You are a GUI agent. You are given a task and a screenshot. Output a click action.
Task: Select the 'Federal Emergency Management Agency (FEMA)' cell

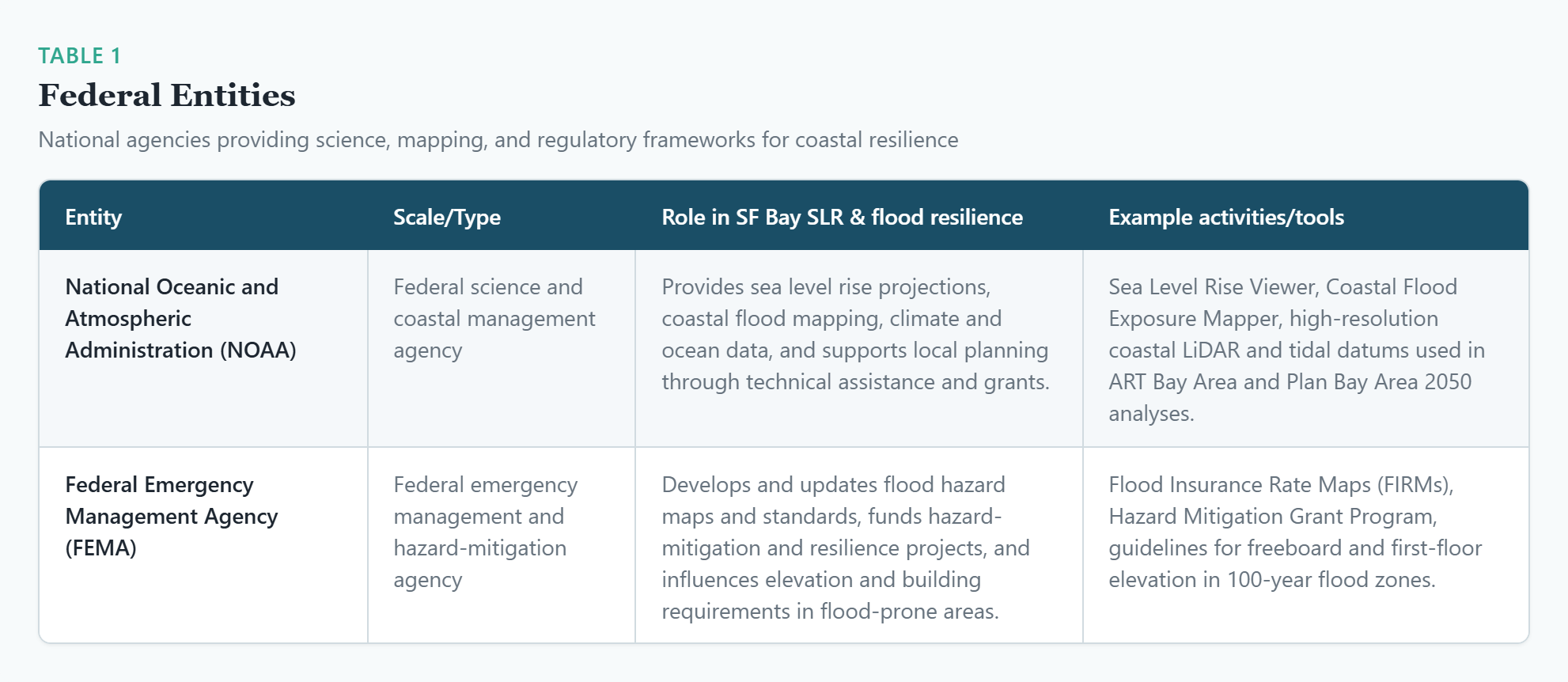pos(203,545)
